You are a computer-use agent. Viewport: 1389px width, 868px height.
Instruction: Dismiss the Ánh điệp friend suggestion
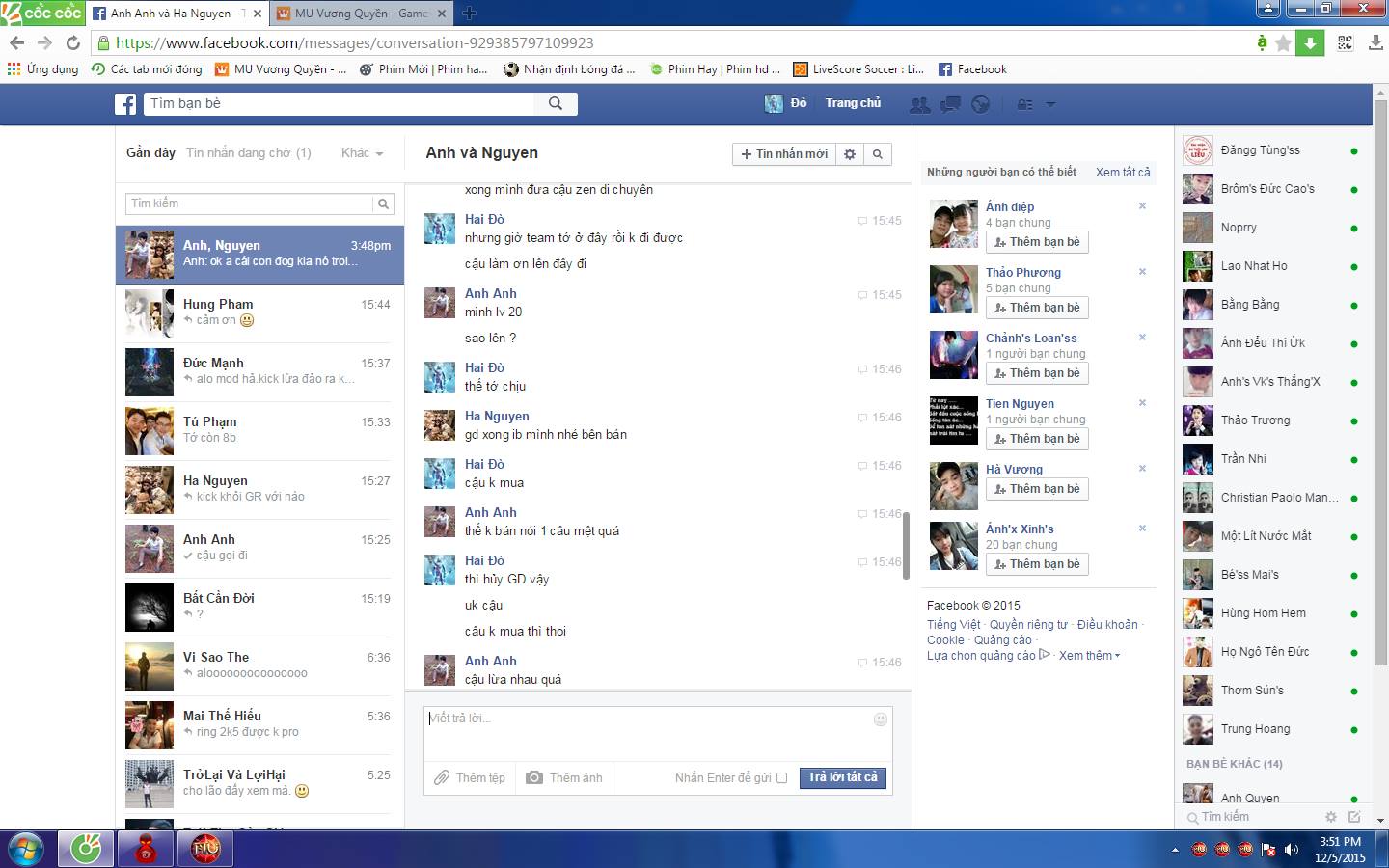[x=1142, y=206]
